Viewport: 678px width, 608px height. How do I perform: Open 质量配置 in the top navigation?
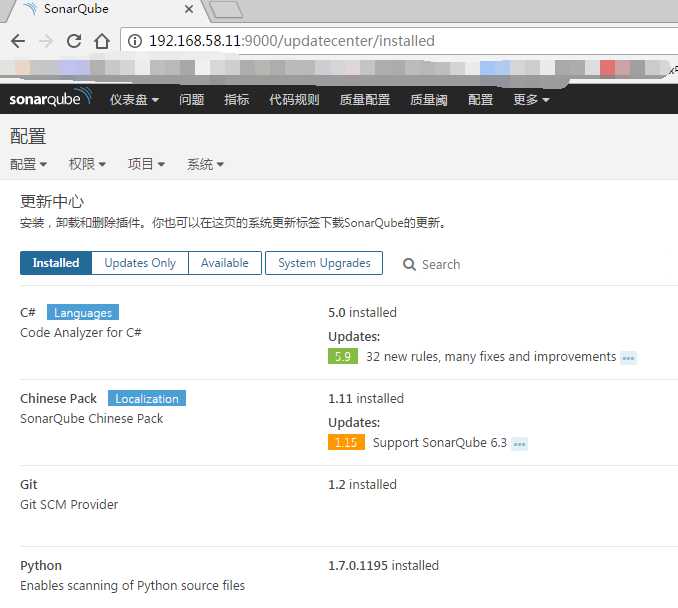click(365, 99)
